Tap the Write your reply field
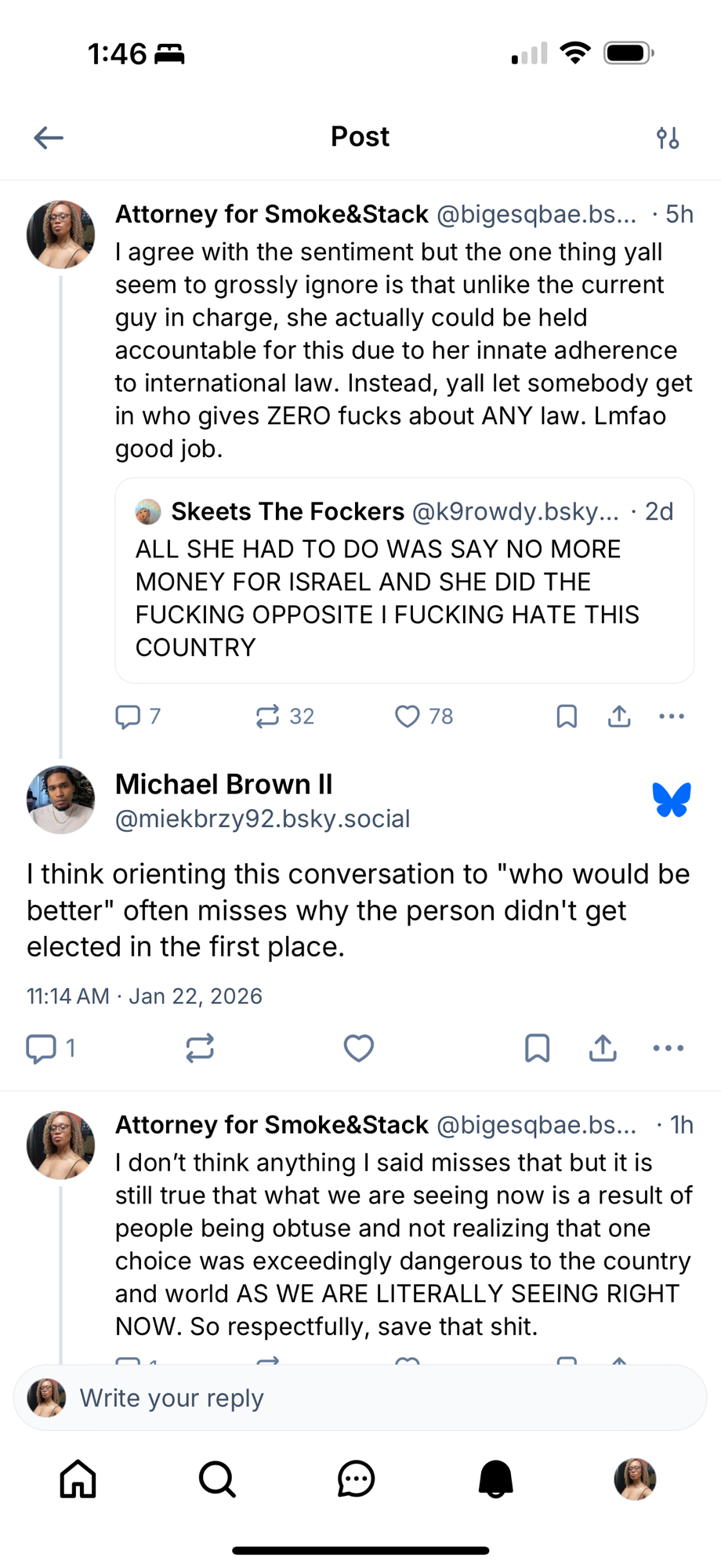Screen dimensions: 721x1568 [360, 1398]
